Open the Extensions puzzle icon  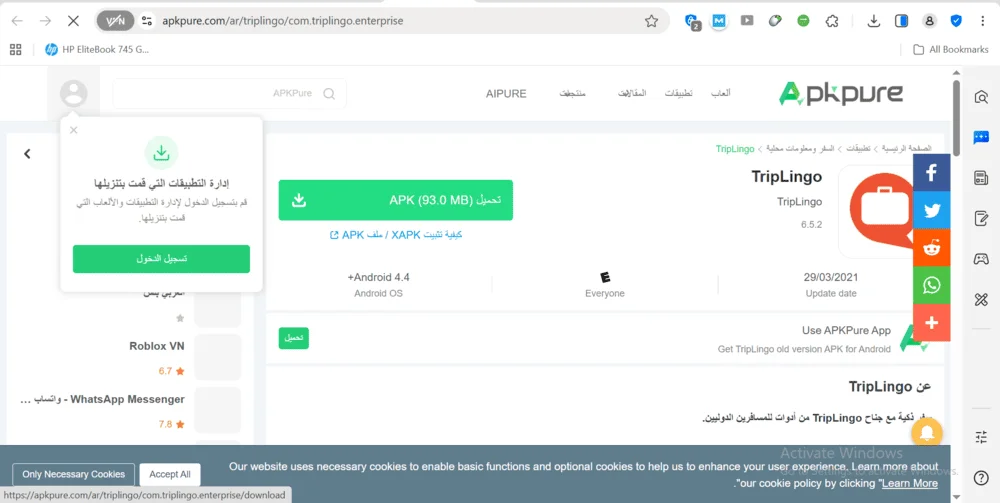click(x=832, y=21)
